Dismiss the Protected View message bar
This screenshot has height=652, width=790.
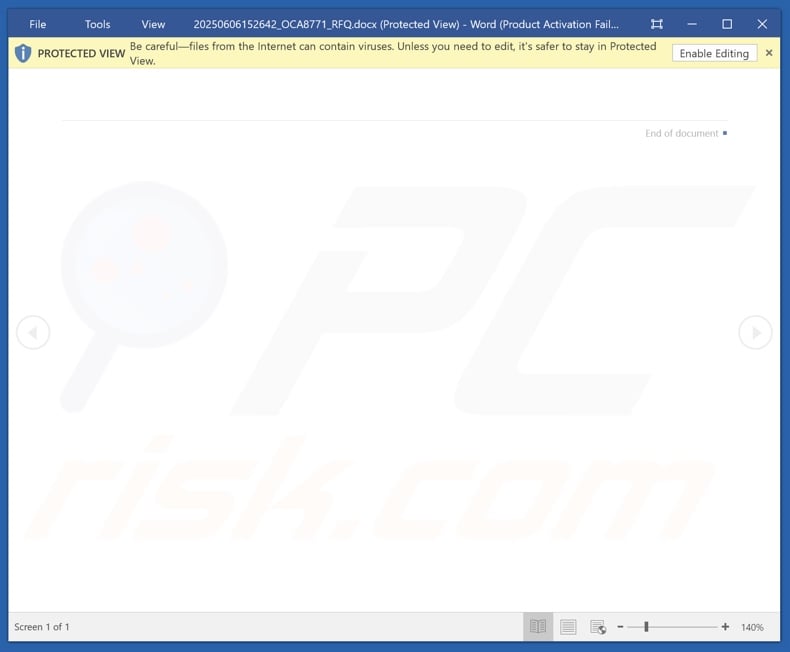coord(769,53)
